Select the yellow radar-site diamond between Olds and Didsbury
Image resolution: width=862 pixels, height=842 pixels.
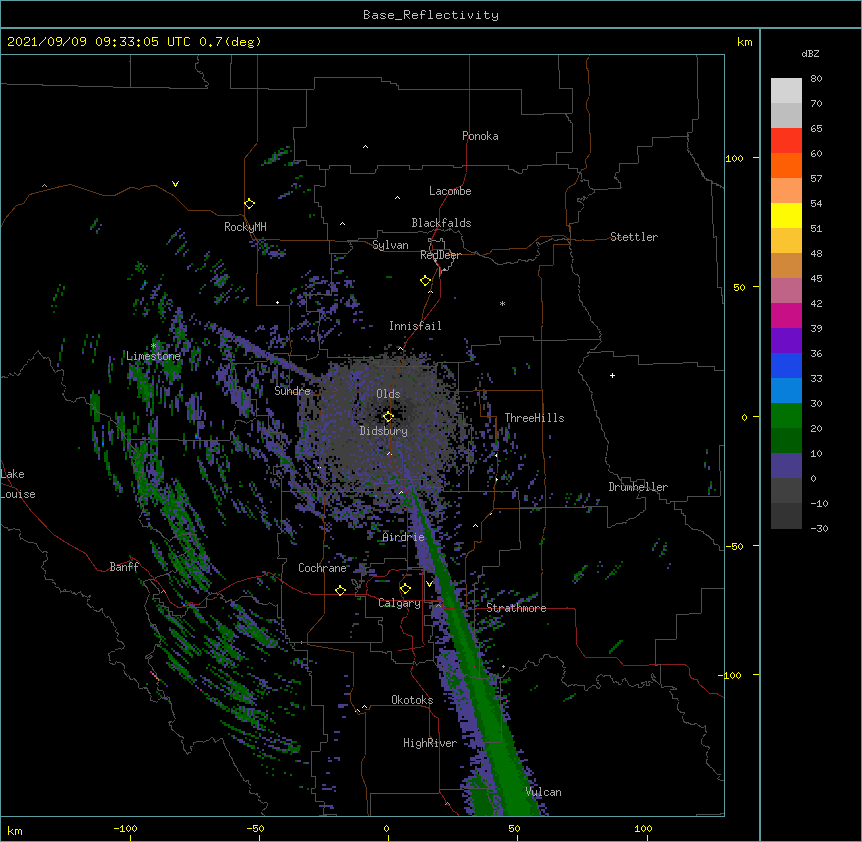pyautogui.click(x=388, y=417)
